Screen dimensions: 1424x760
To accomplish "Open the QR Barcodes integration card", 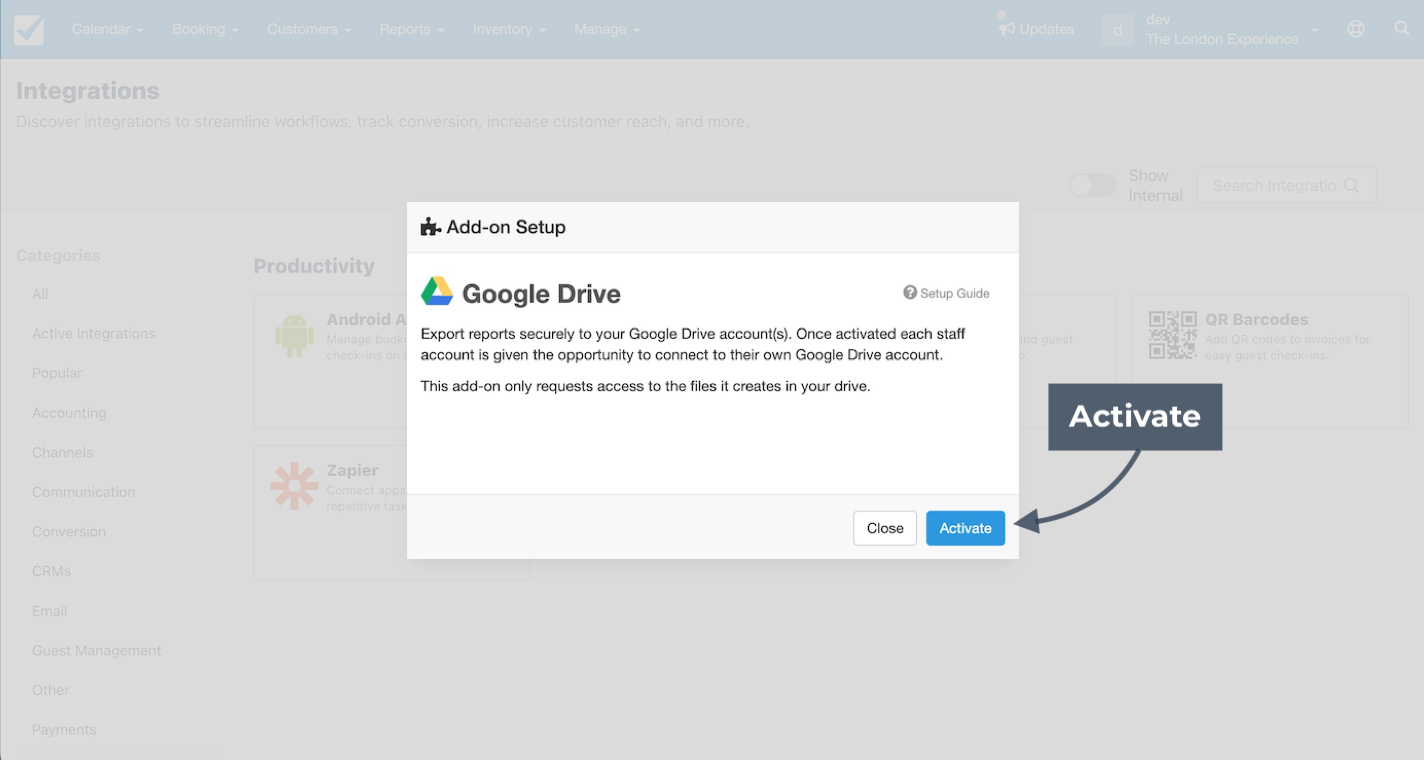I will (x=1270, y=361).
